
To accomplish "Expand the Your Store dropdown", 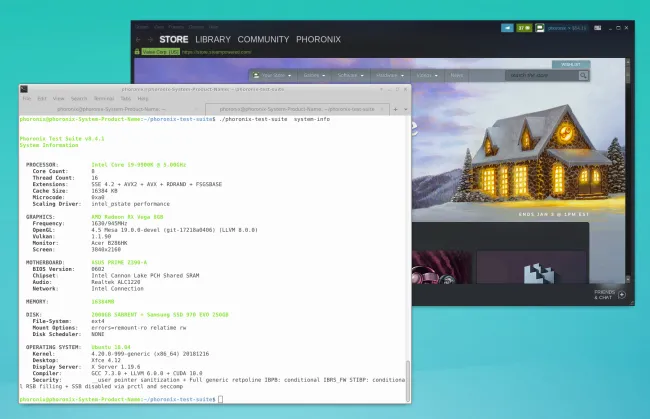I will click(x=272, y=75).
